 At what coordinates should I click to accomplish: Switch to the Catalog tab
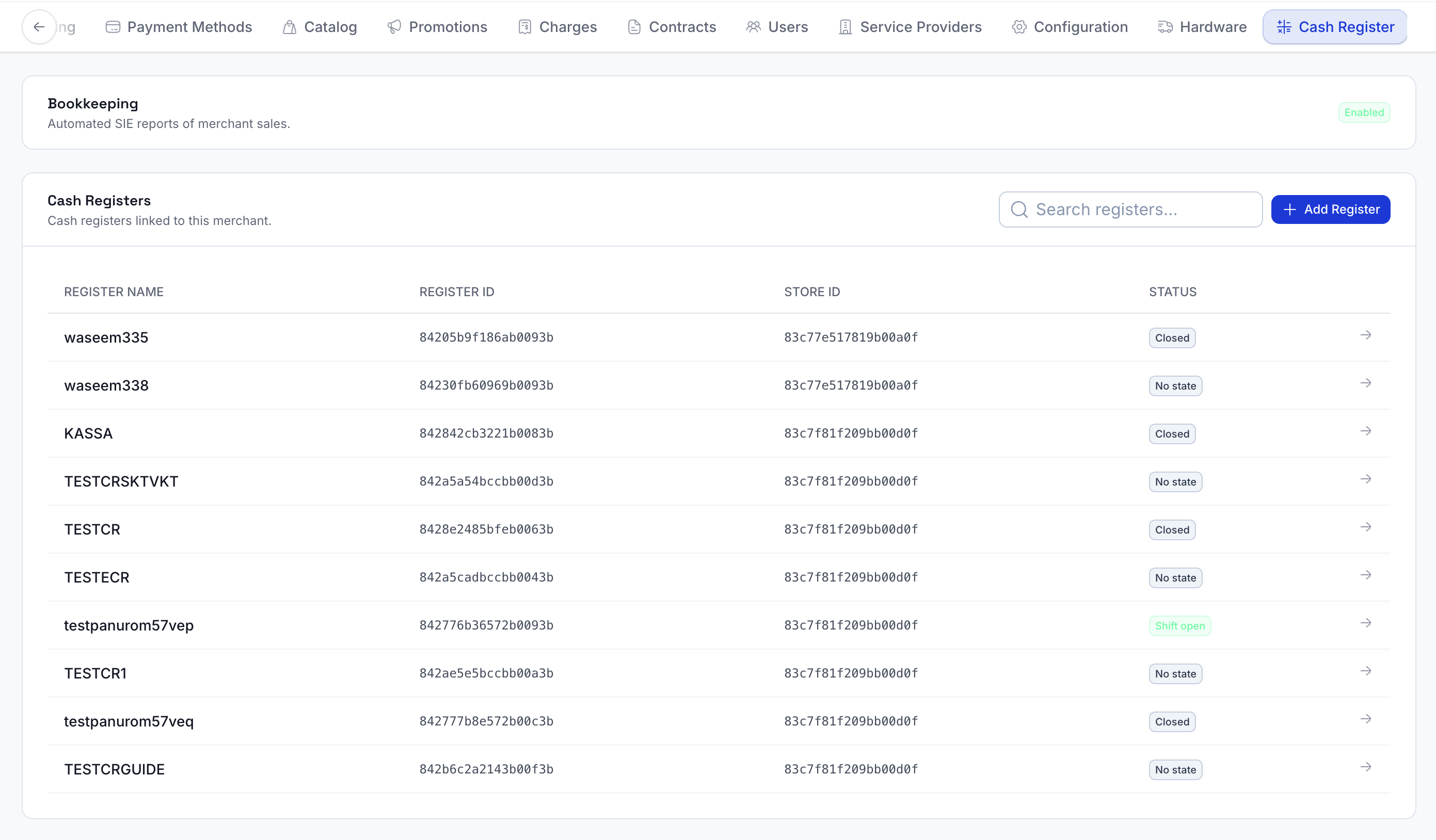click(319, 27)
